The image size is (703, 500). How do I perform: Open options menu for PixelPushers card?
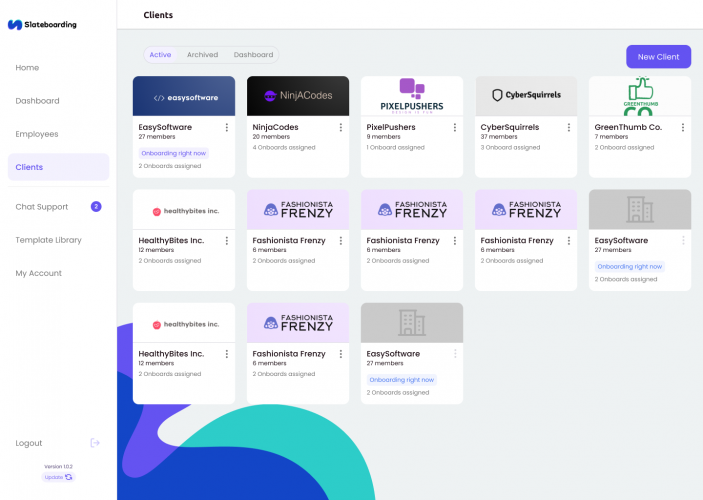(x=455, y=127)
